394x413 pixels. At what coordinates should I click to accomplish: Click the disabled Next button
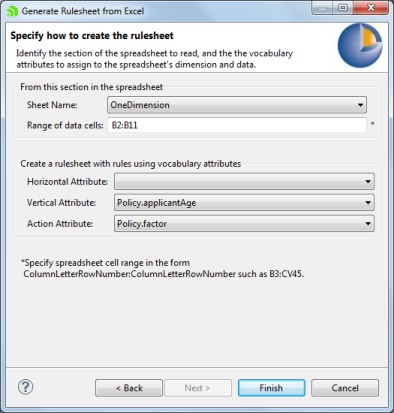tap(198, 388)
